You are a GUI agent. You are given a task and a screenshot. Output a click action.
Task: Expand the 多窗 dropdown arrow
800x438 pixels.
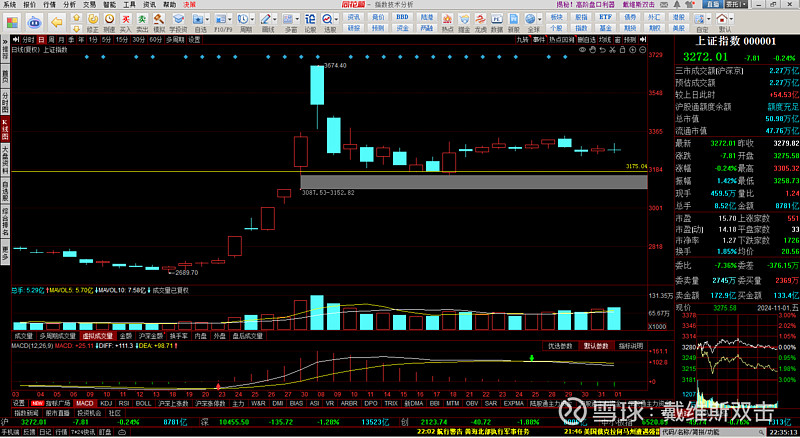[x=297, y=19]
